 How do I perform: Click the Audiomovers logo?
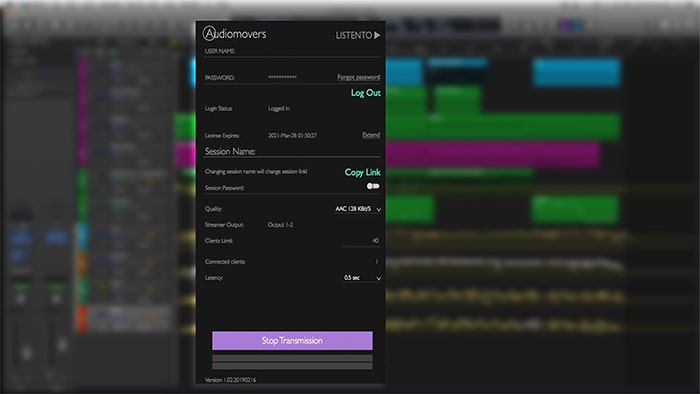234,33
